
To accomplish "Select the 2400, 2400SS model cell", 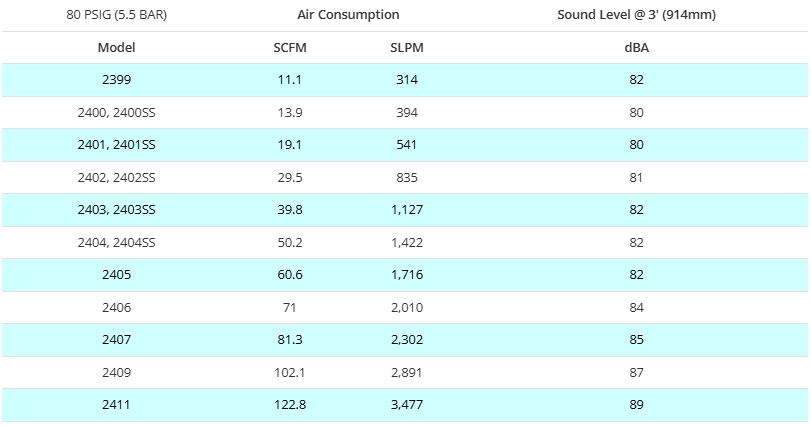I will (x=116, y=113).
